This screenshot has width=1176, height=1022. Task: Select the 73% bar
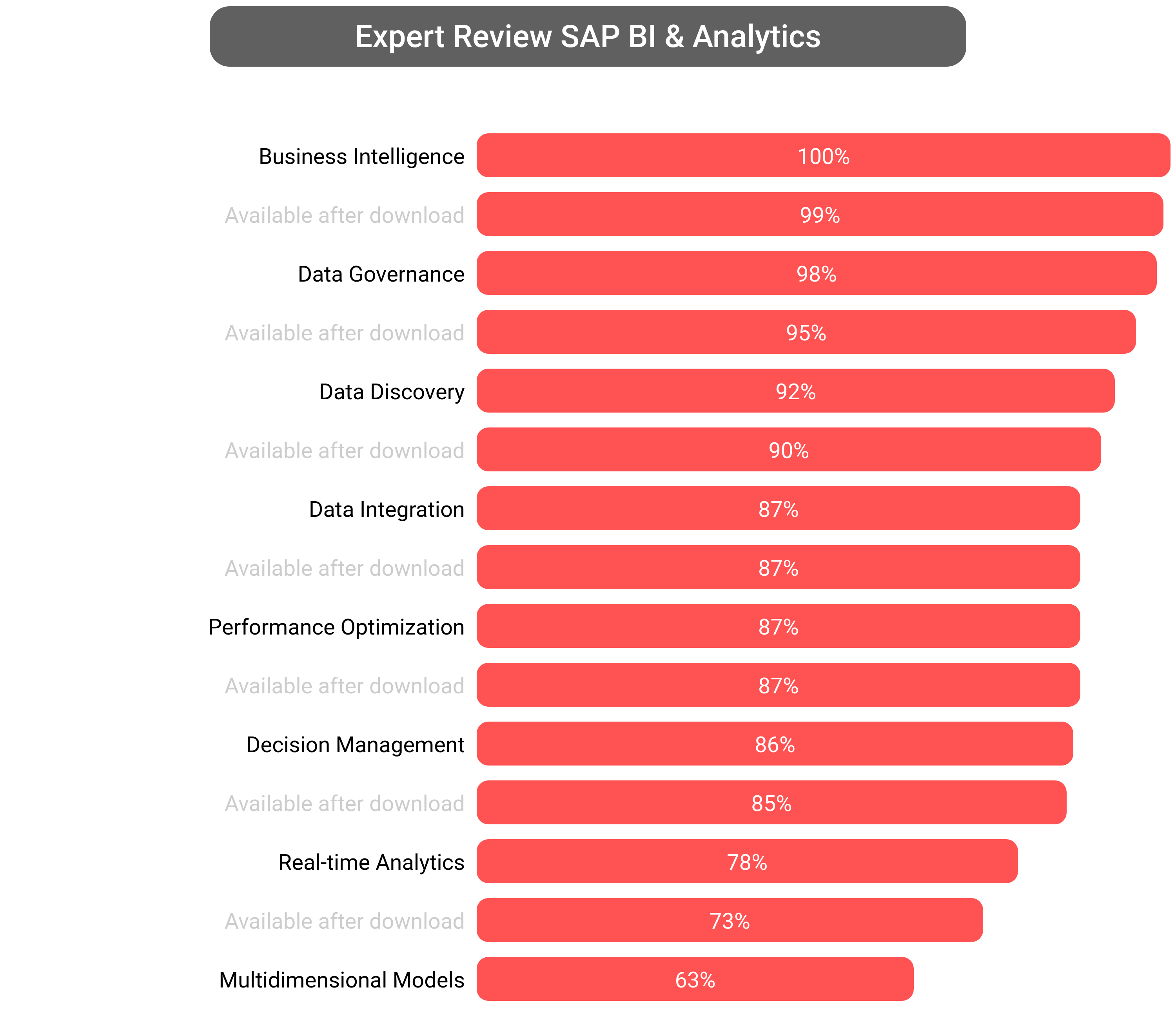729,920
